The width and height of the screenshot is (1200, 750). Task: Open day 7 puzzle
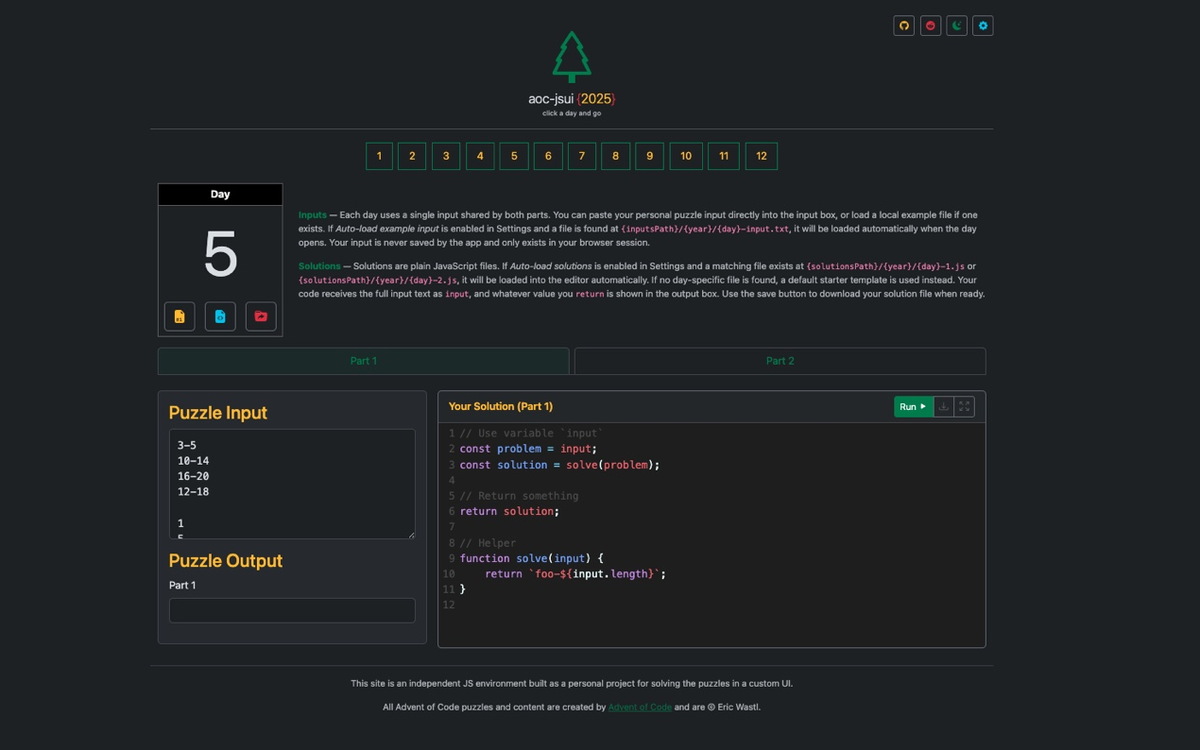(x=581, y=156)
